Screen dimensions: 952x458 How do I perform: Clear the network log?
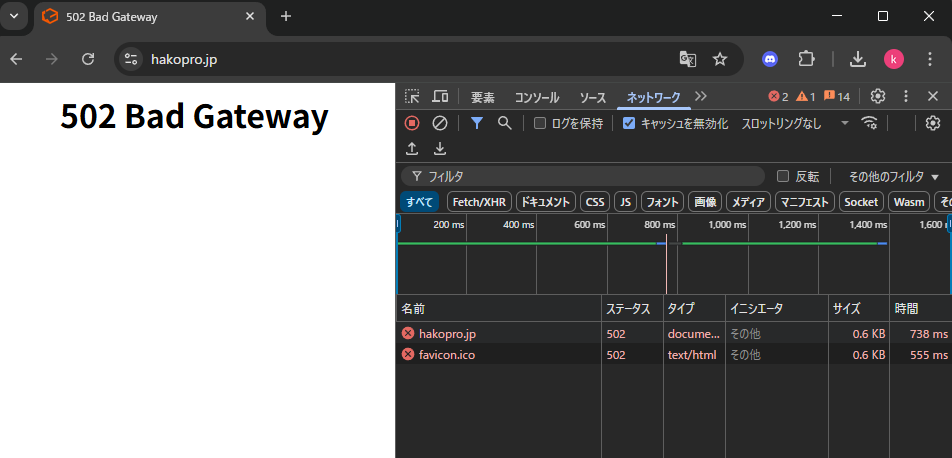click(x=440, y=123)
